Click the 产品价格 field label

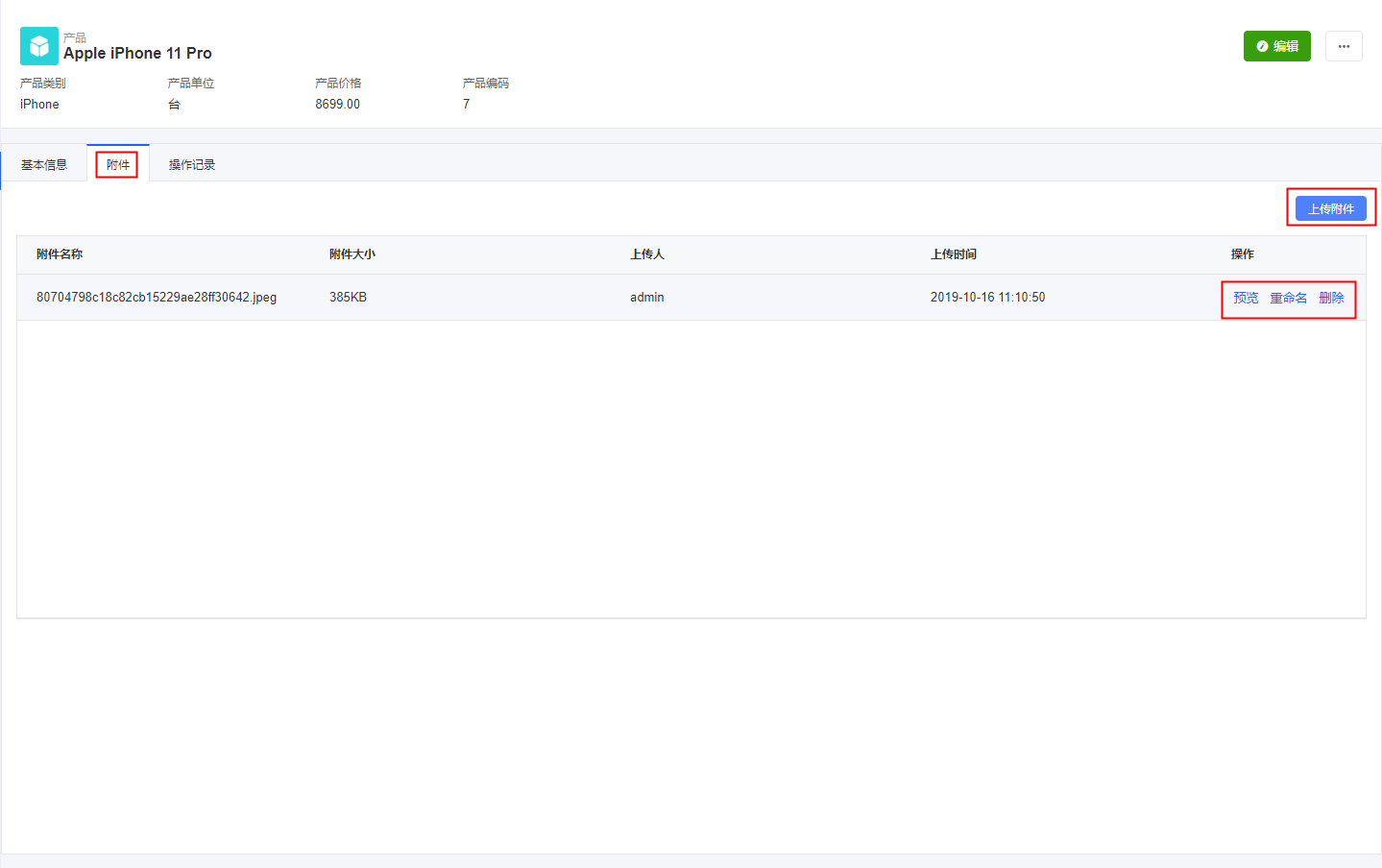click(338, 84)
